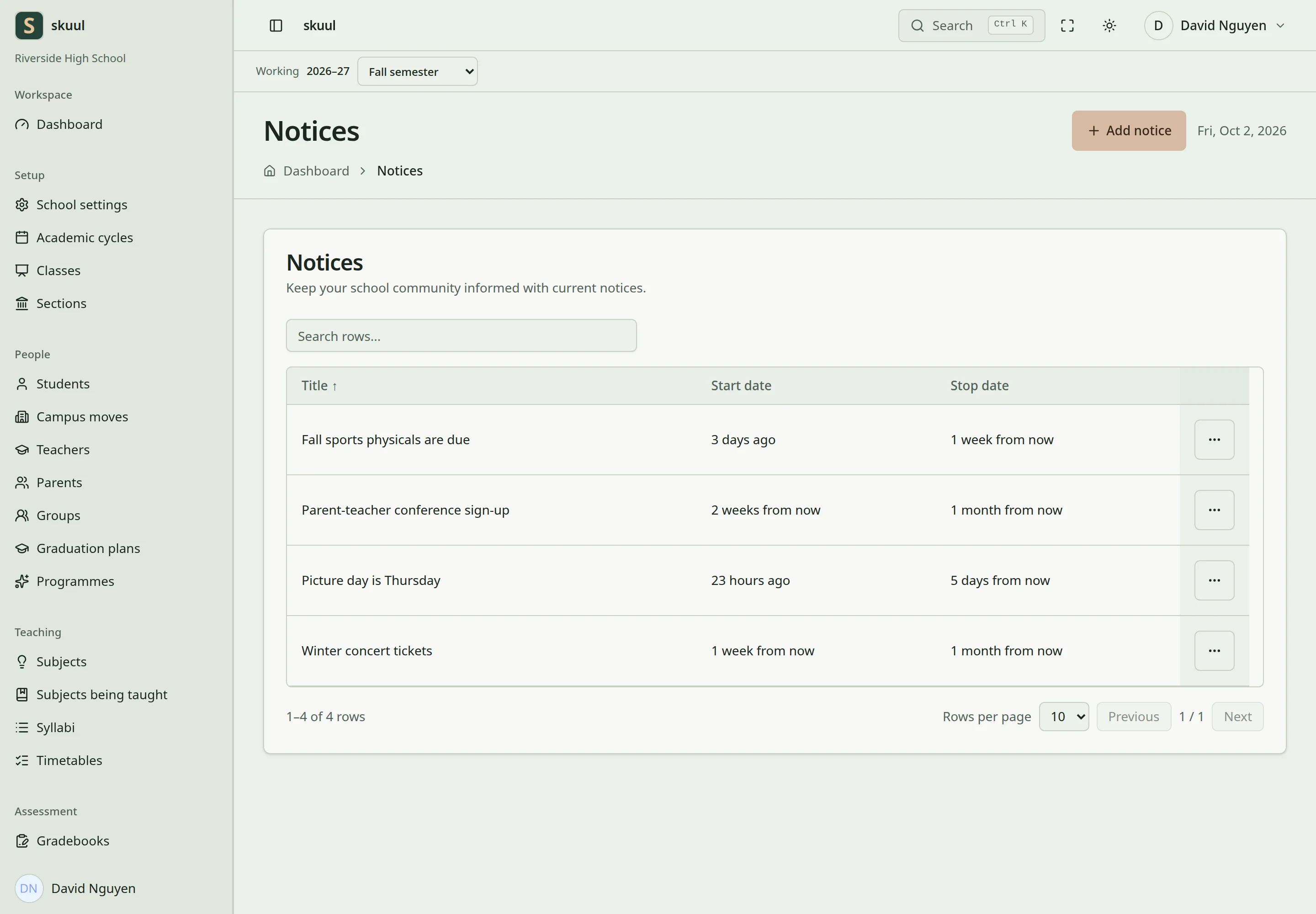Viewport: 1316px width, 914px height.
Task: Sort by the Start date column header
Action: tap(741, 386)
